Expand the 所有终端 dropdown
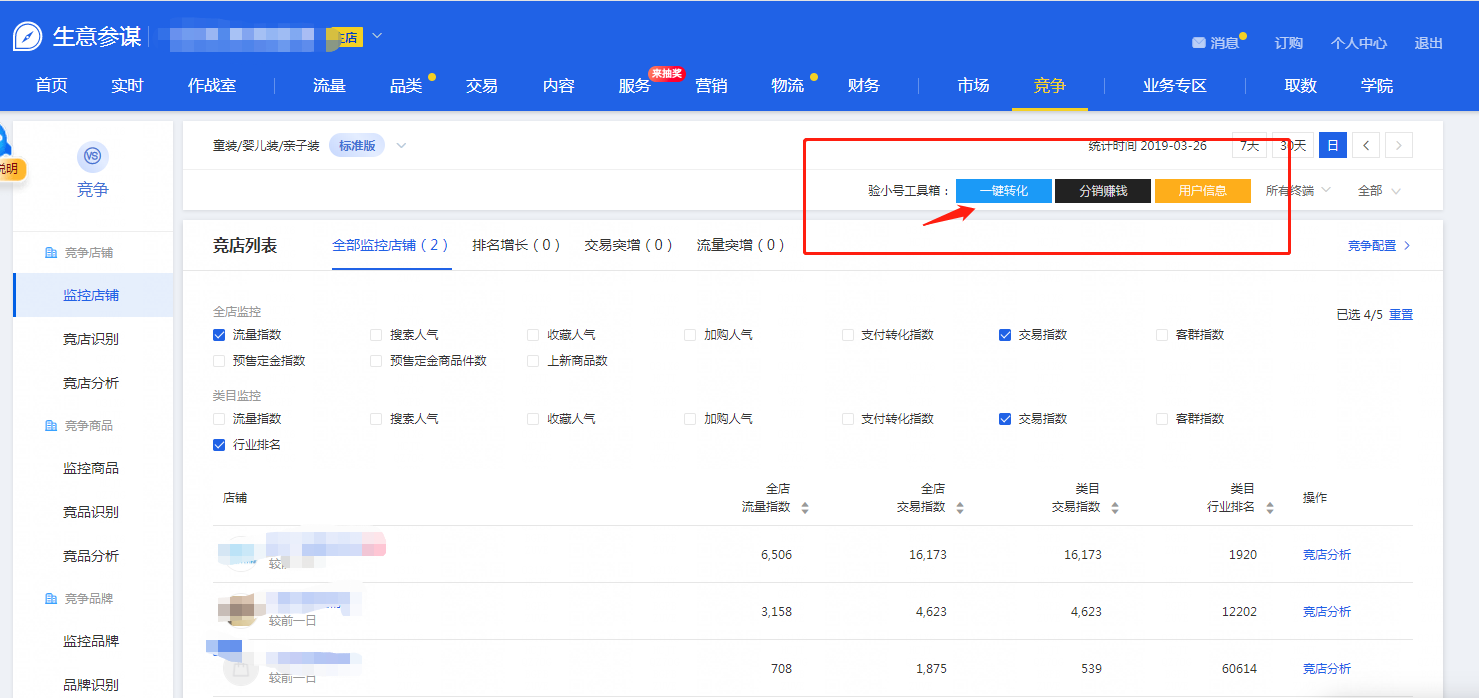This screenshot has width=1479, height=698. point(1298,191)
